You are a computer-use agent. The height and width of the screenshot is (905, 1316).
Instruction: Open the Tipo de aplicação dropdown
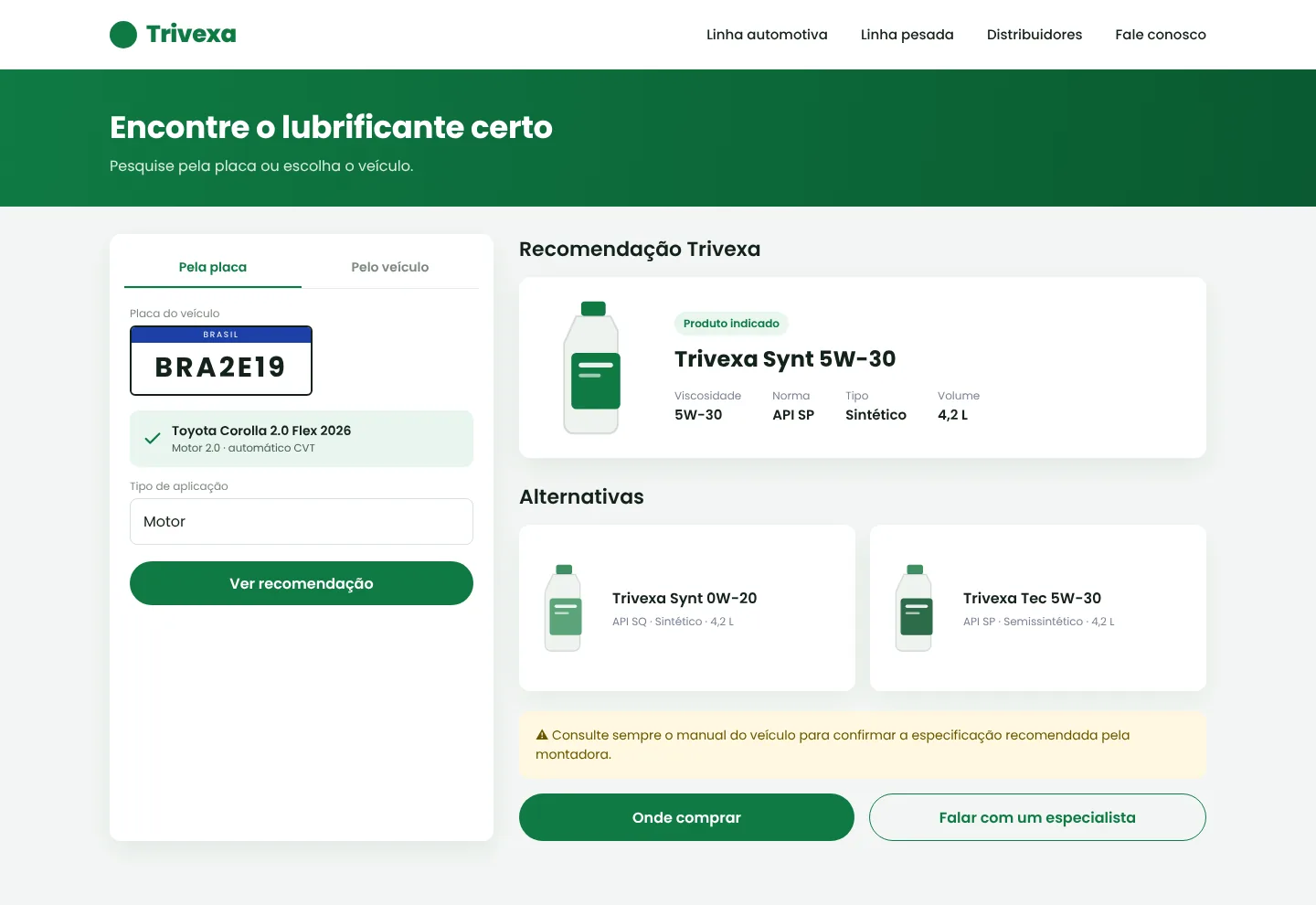pos(302,521)
